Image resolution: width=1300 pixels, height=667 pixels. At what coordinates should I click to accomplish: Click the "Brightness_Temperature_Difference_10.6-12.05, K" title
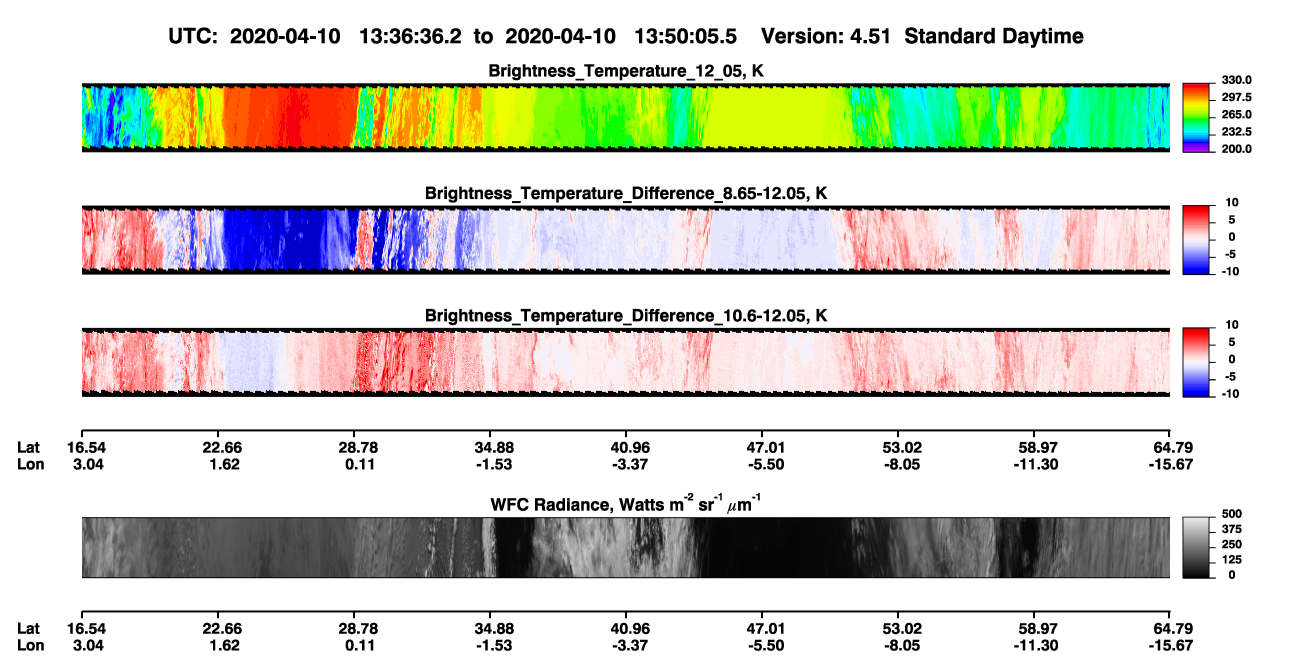click(626, 315)
